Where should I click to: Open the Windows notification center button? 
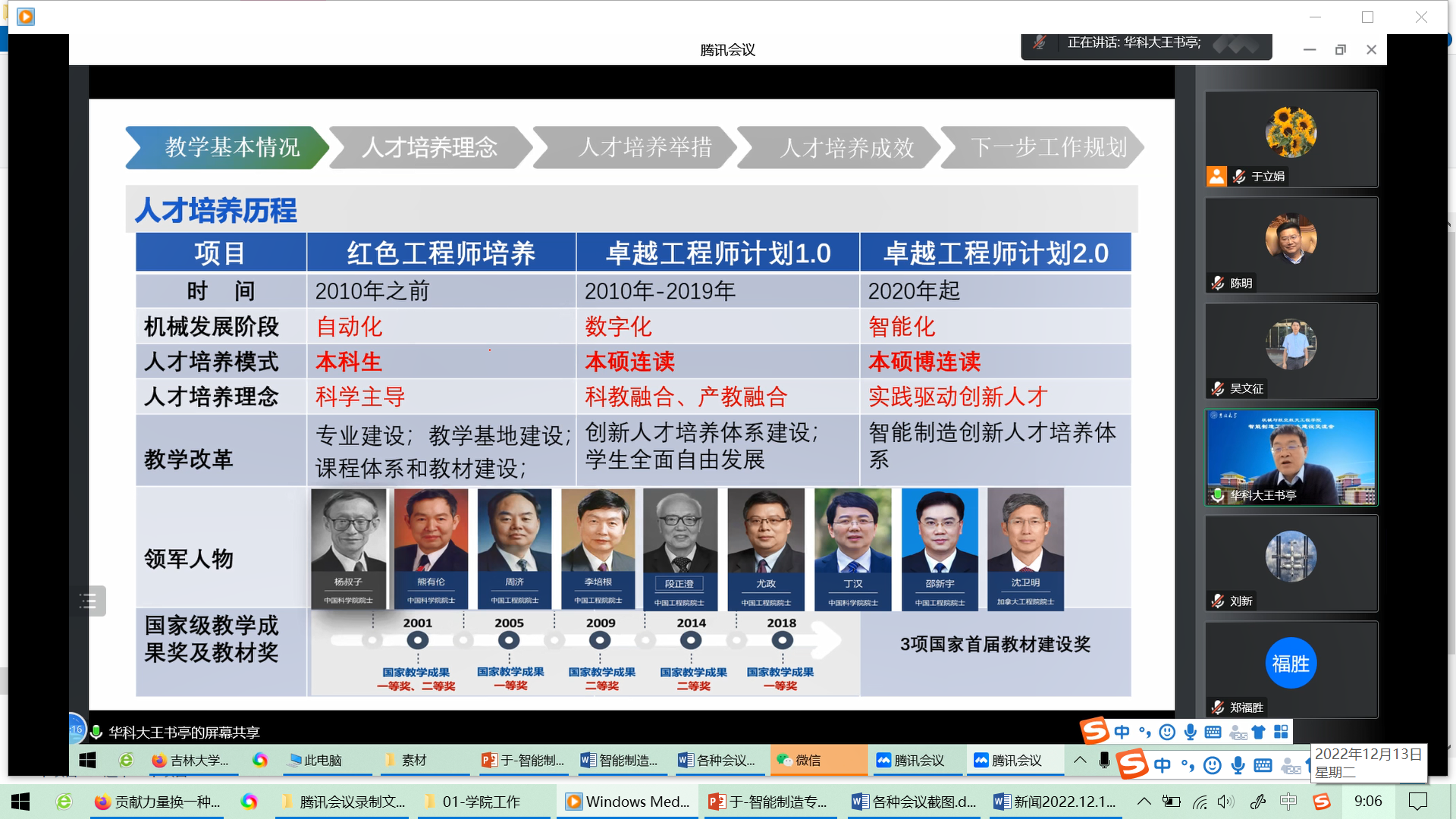(1417, 802)
